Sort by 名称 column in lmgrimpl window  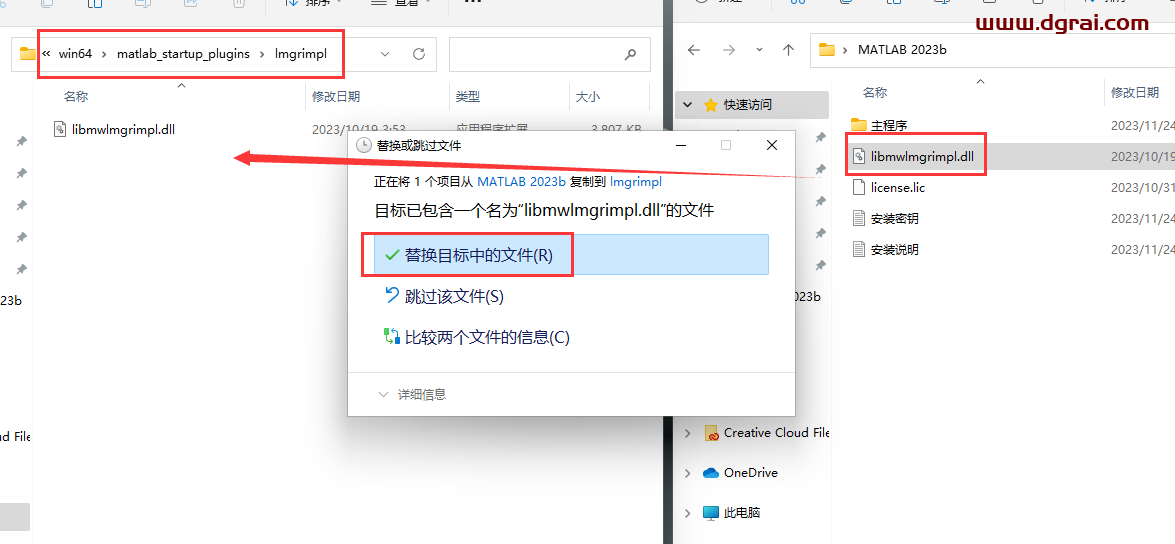76,97
